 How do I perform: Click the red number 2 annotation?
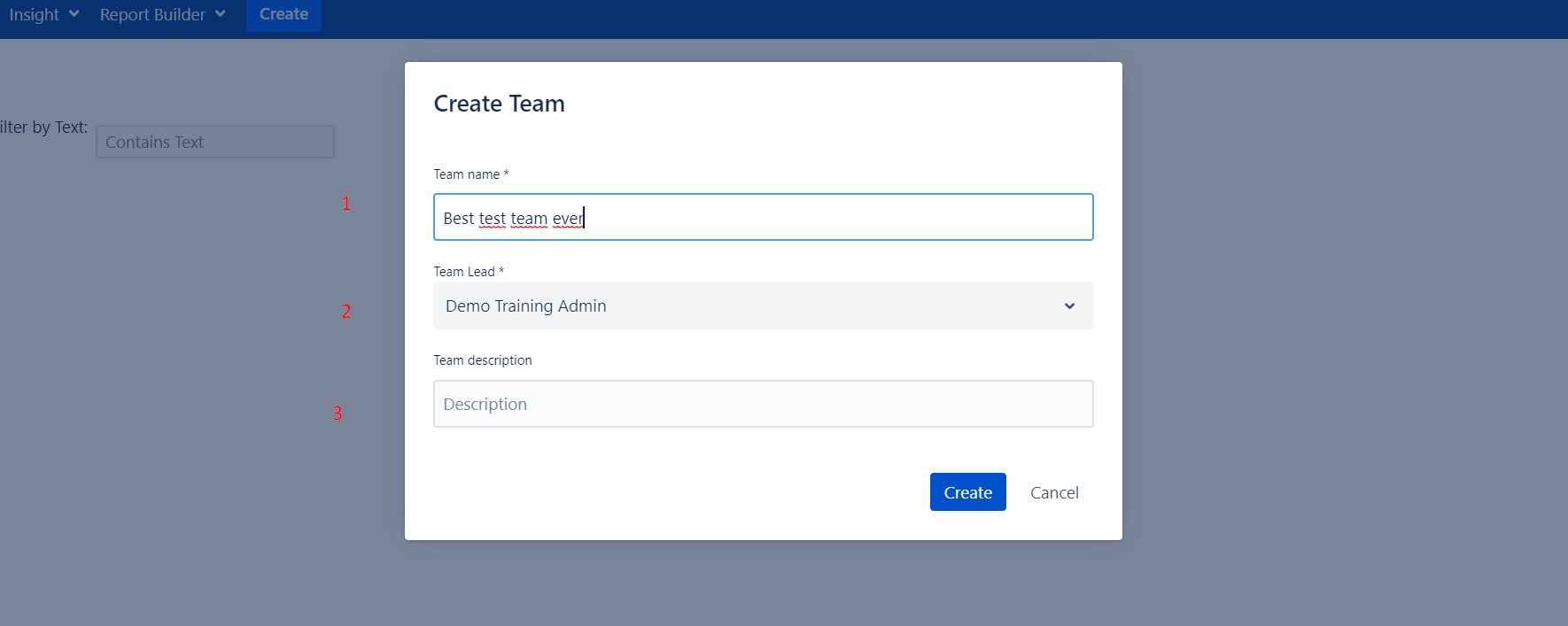coord(346,312)
